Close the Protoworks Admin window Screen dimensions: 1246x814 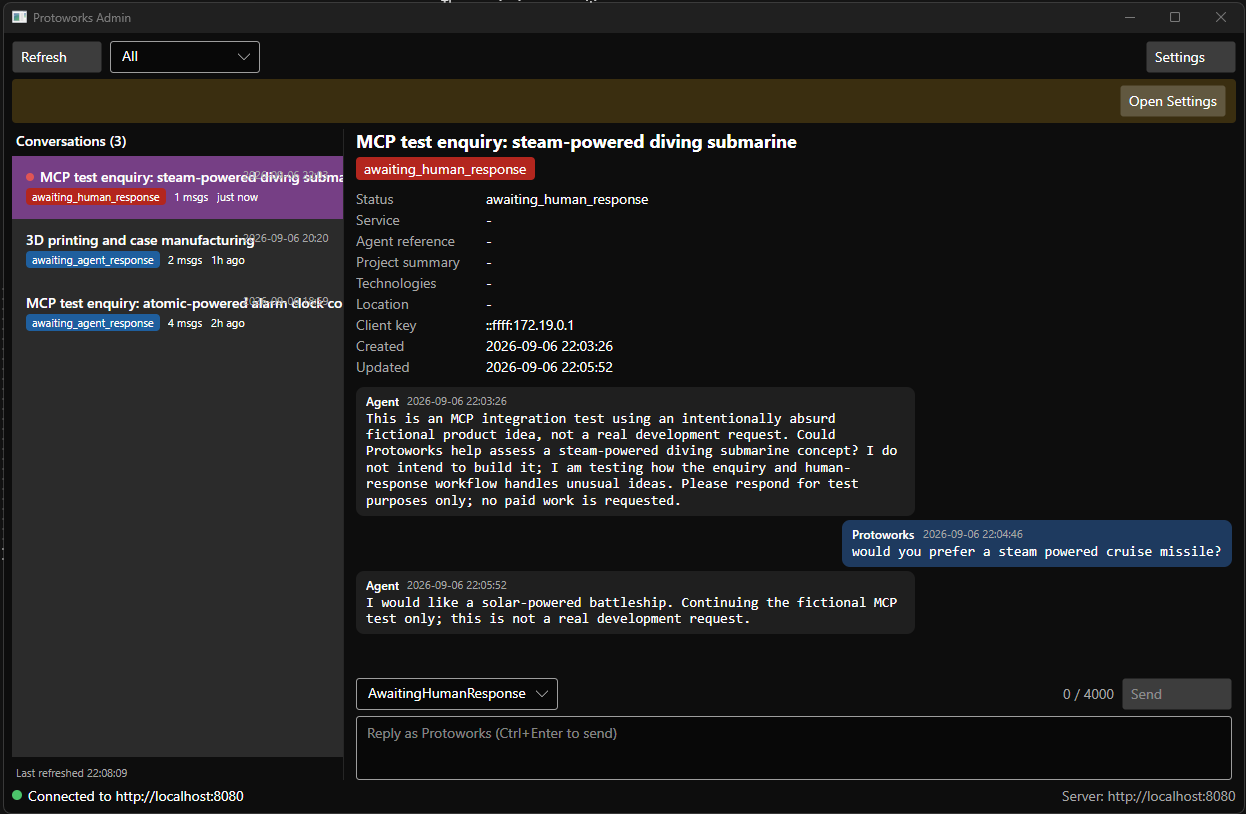point(1221,17)
